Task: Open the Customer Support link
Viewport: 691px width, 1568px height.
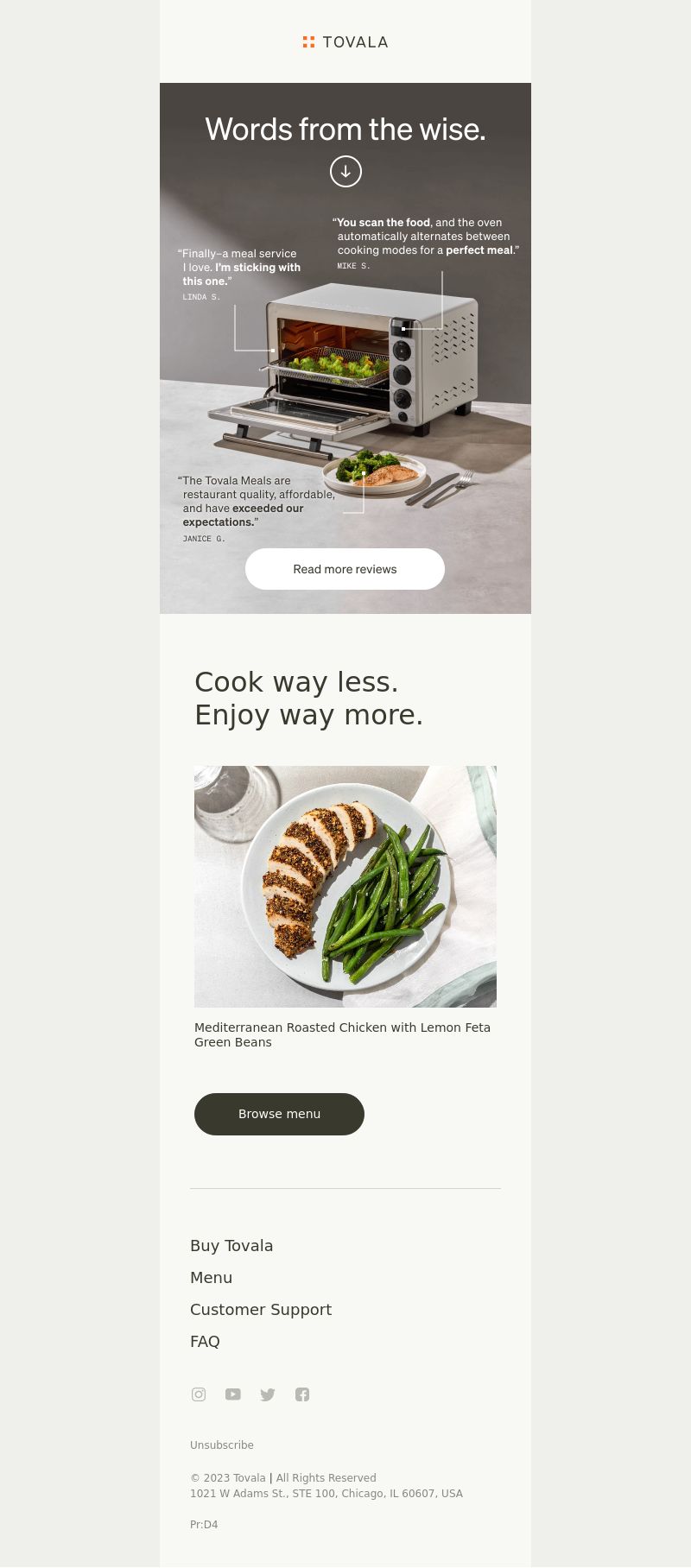Action: [x=261, y=1310]
